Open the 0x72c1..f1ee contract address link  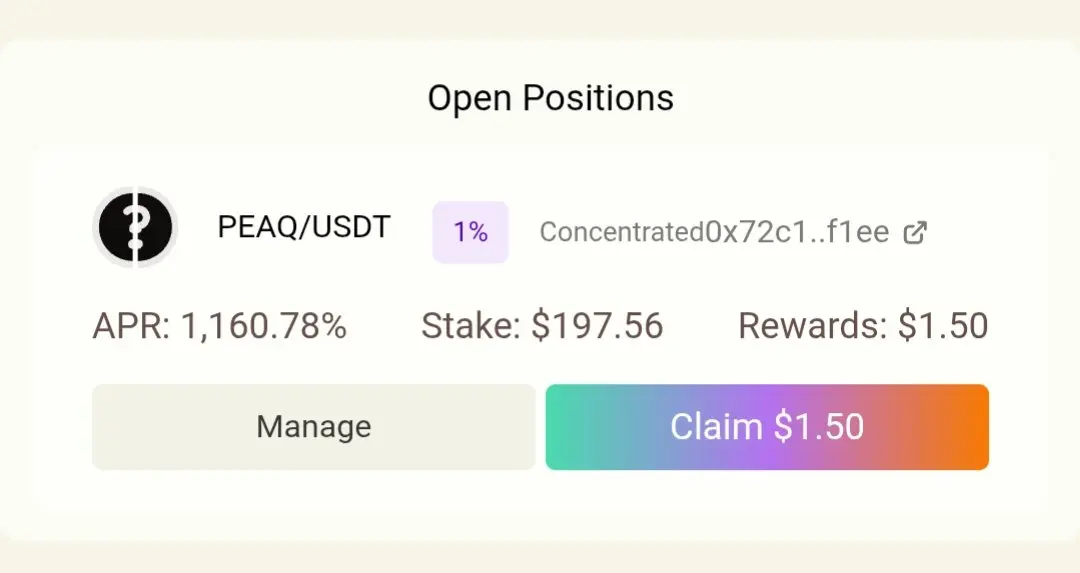(797, 232)
